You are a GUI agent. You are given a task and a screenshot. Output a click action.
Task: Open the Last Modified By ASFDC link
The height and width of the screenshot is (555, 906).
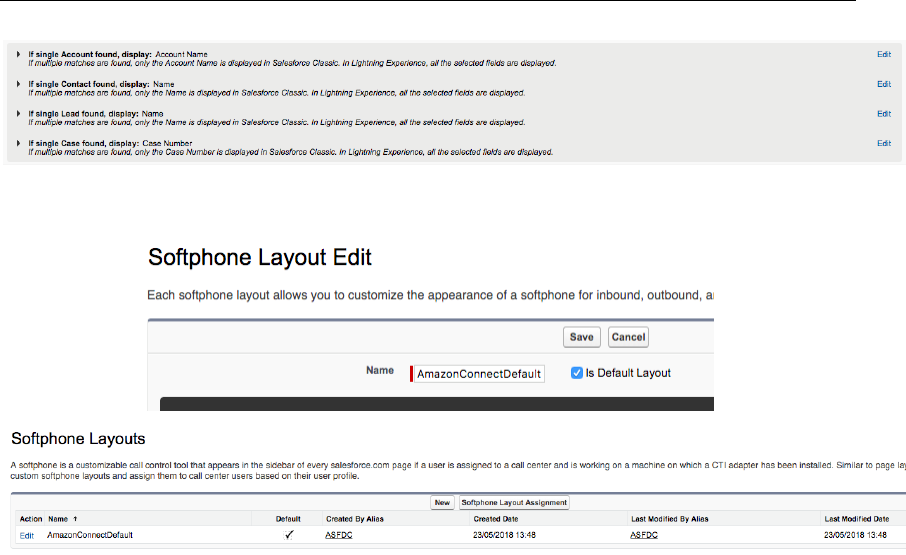(642, 535)
